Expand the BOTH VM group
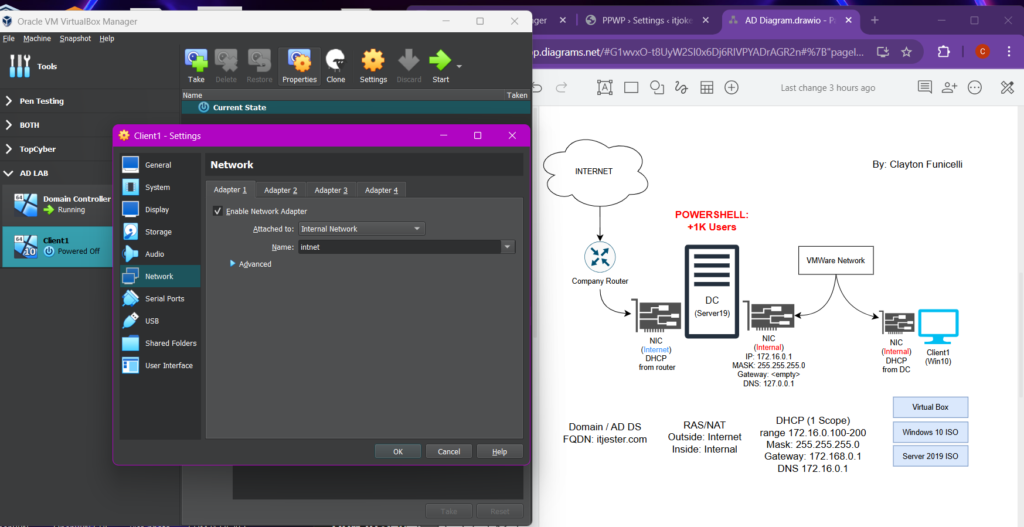1024x527 pixels. pos(8,125)
